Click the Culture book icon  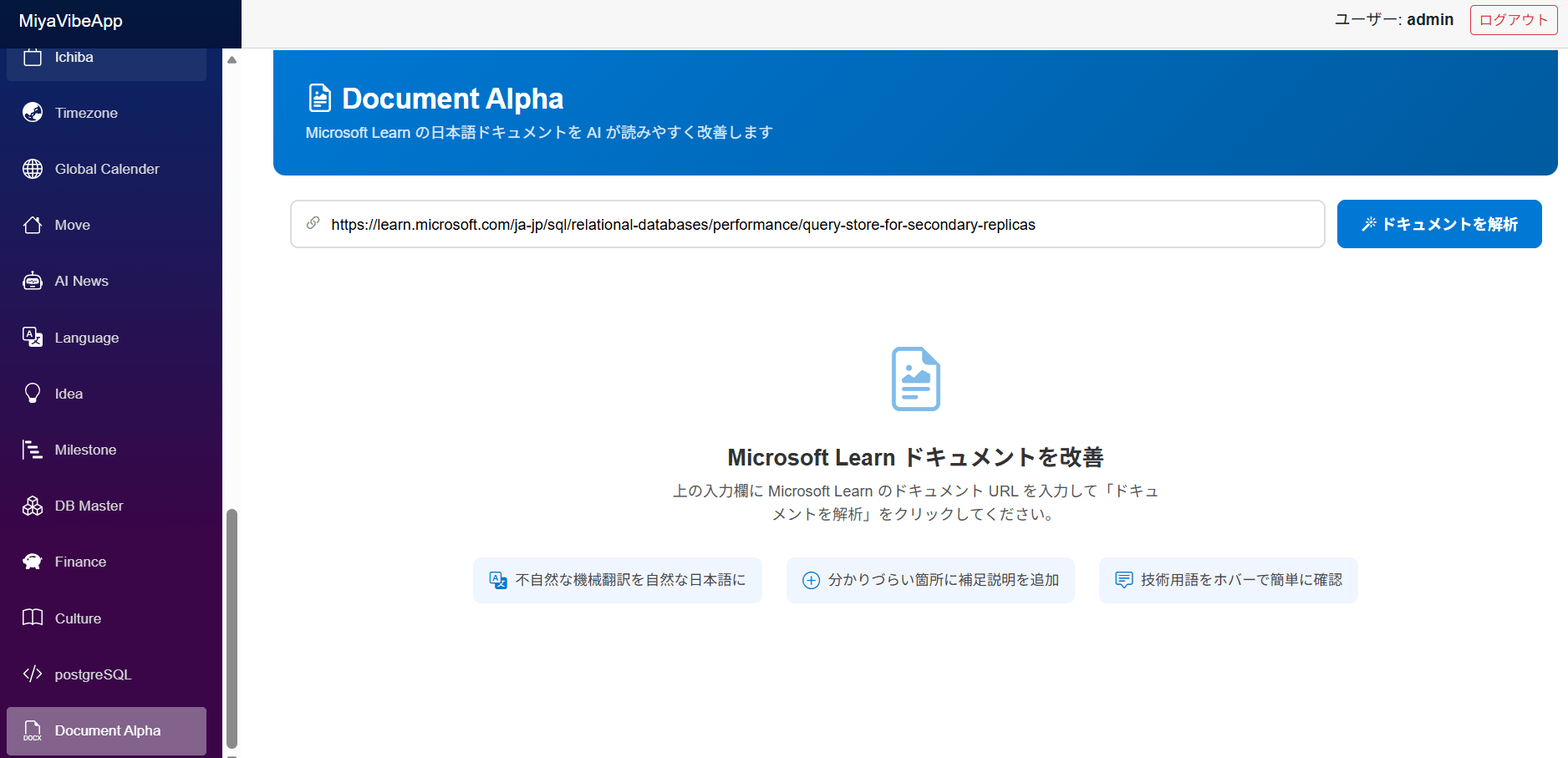[x=33, y=618]
